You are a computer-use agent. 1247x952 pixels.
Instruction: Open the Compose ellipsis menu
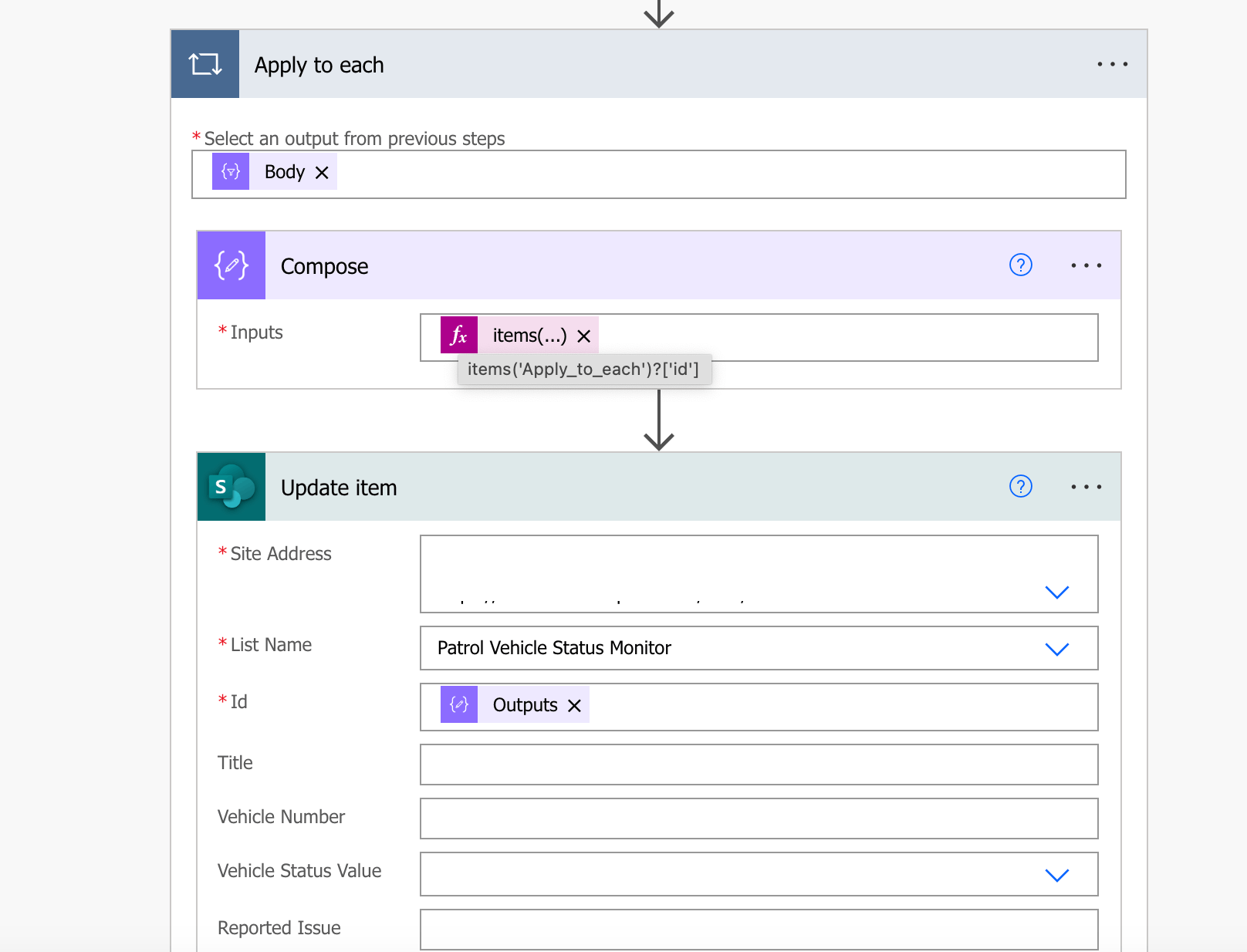pyautogui.click(x=1086, y=265)
